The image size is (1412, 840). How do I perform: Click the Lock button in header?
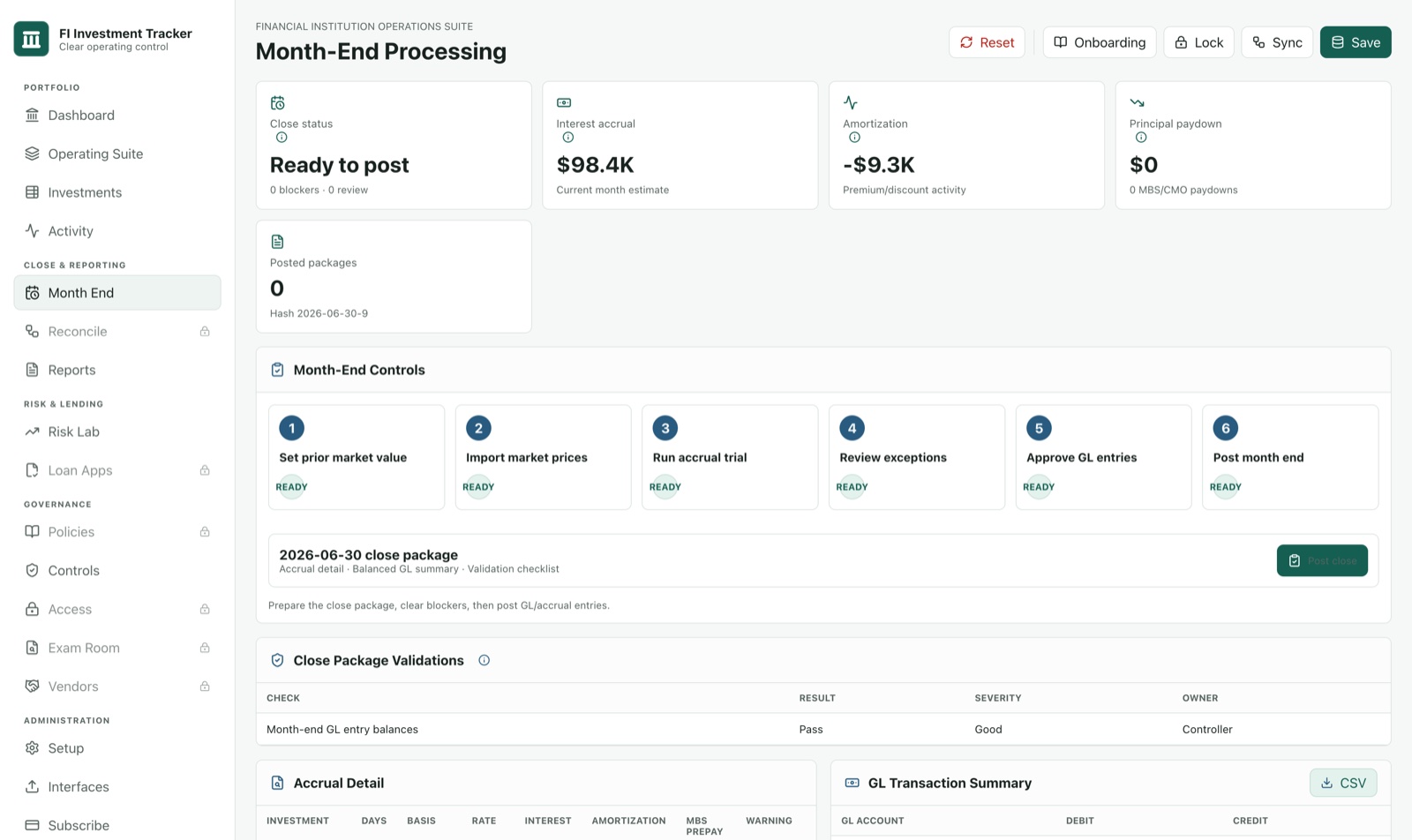(1198, 42)
